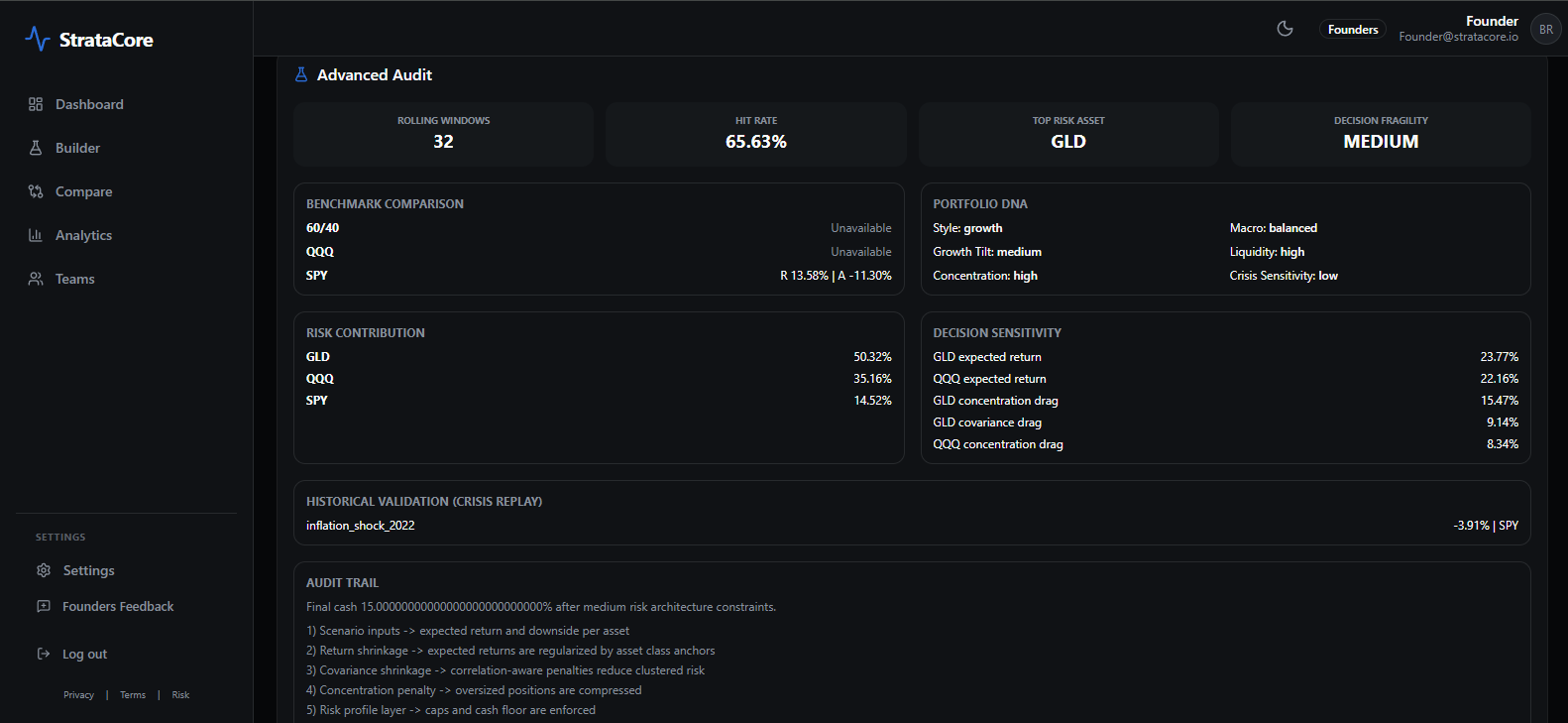Click the Teams people icon
This screenshot has height=723, width=1568.
tap(36, 279)
